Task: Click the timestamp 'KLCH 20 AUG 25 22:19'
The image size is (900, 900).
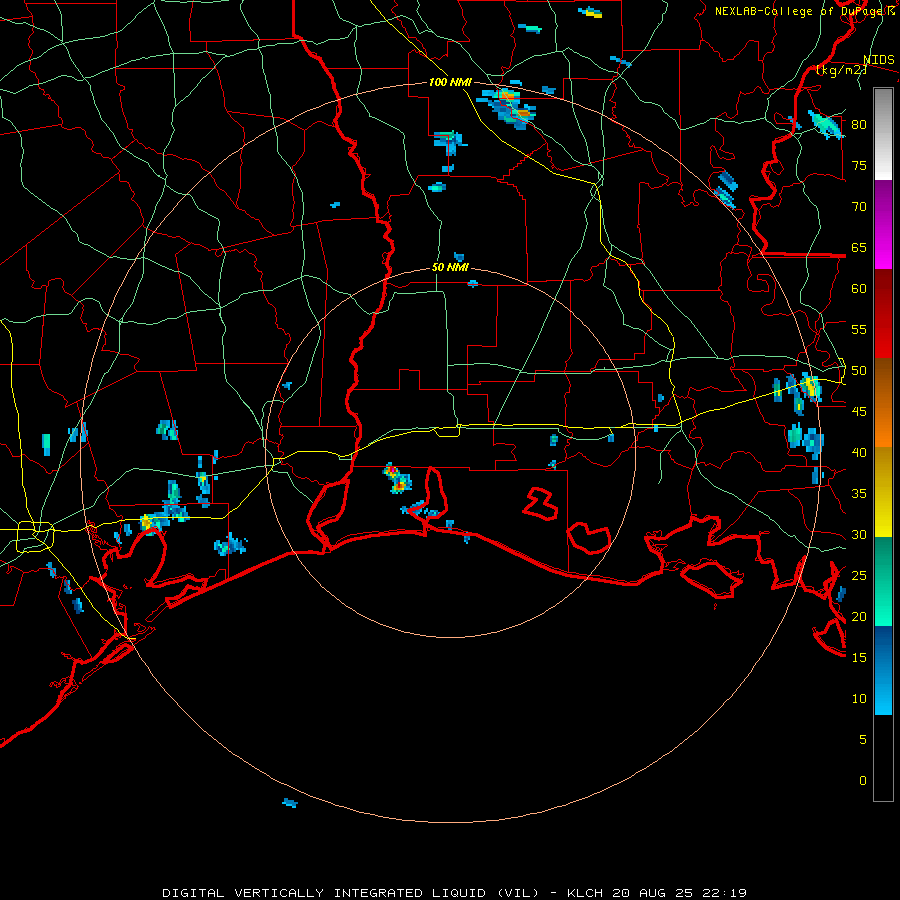Action: coord(657,893)
